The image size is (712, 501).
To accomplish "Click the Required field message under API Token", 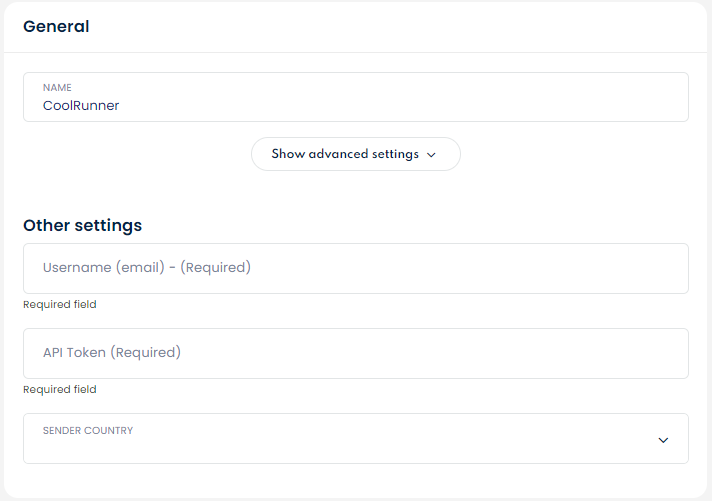I will point(60,390).
